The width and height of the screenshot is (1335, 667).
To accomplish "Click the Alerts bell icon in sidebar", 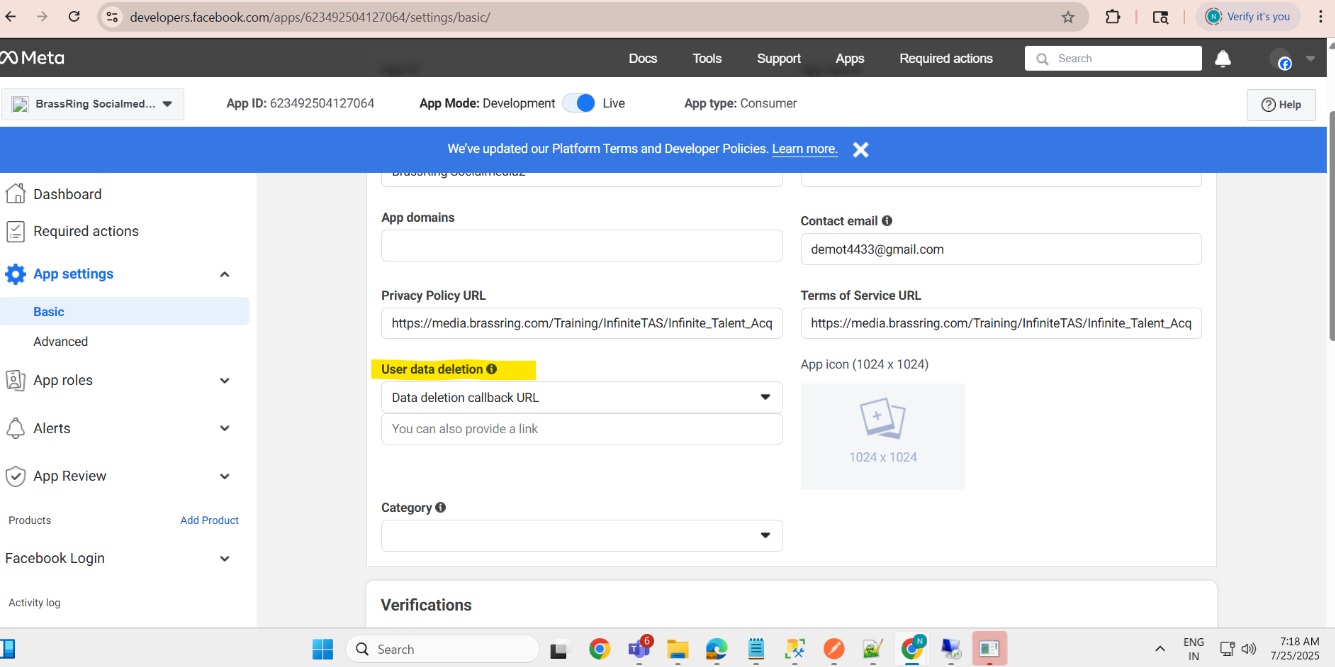I will point(15,428).
